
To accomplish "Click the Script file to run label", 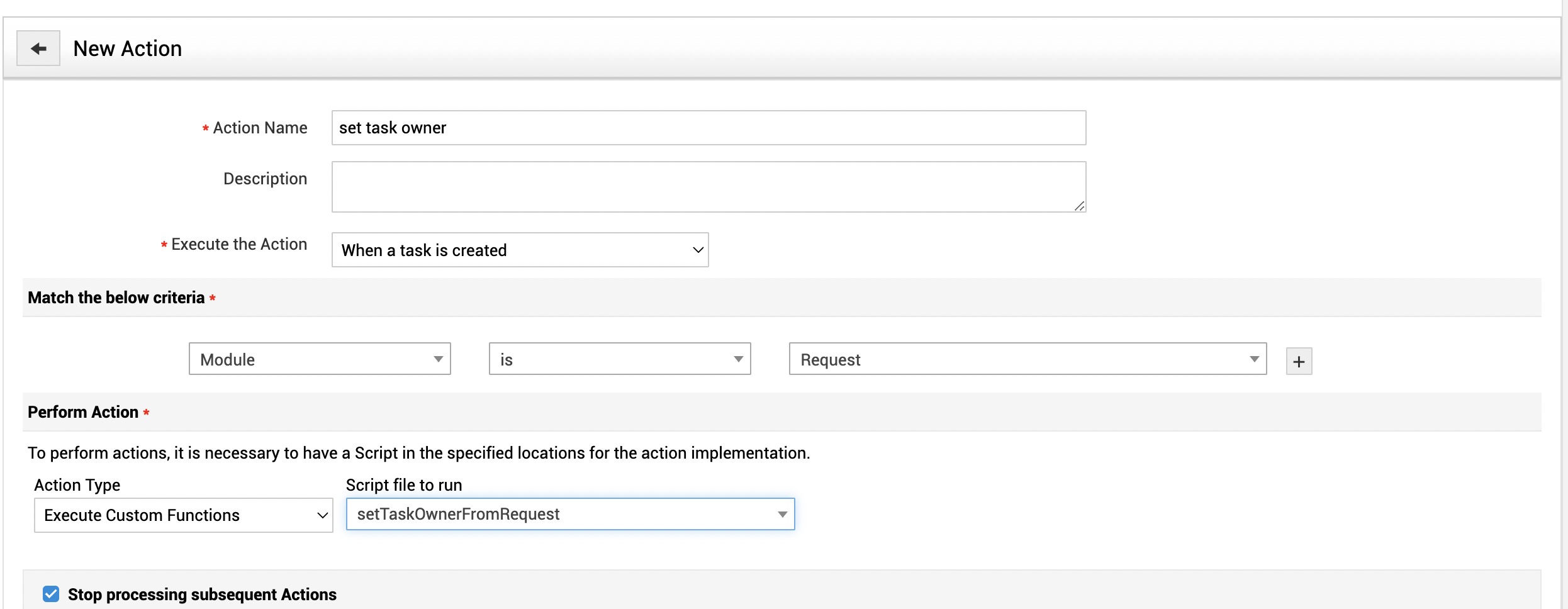I will (404, 485).
